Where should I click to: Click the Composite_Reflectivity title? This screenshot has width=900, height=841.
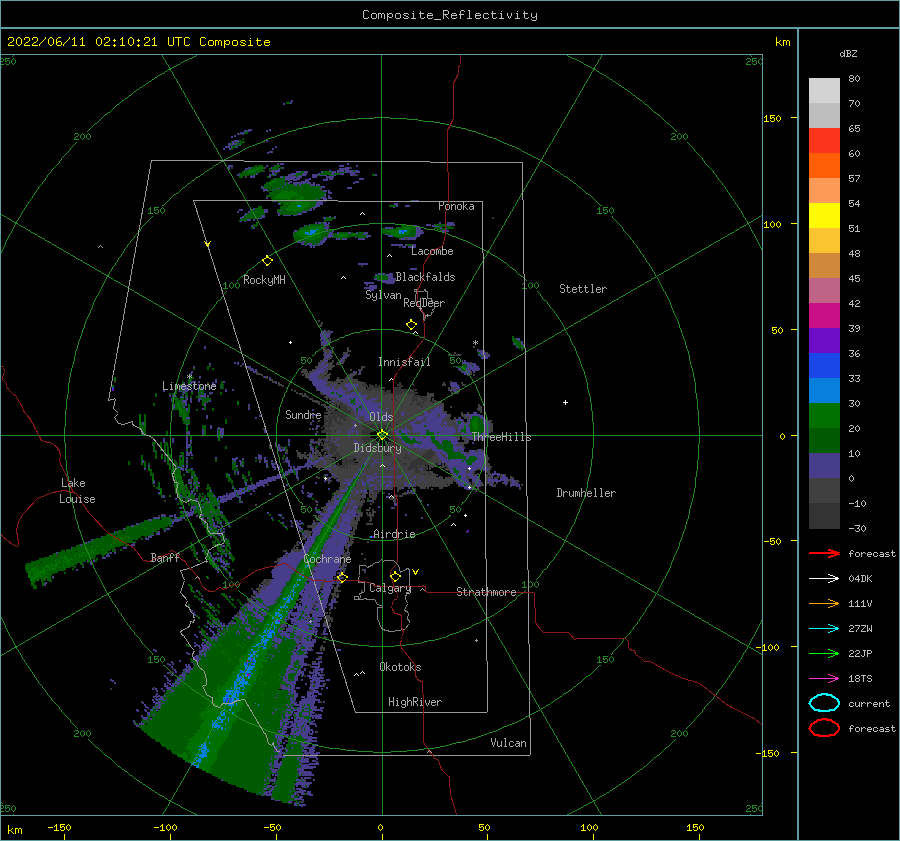coord(450,15)
